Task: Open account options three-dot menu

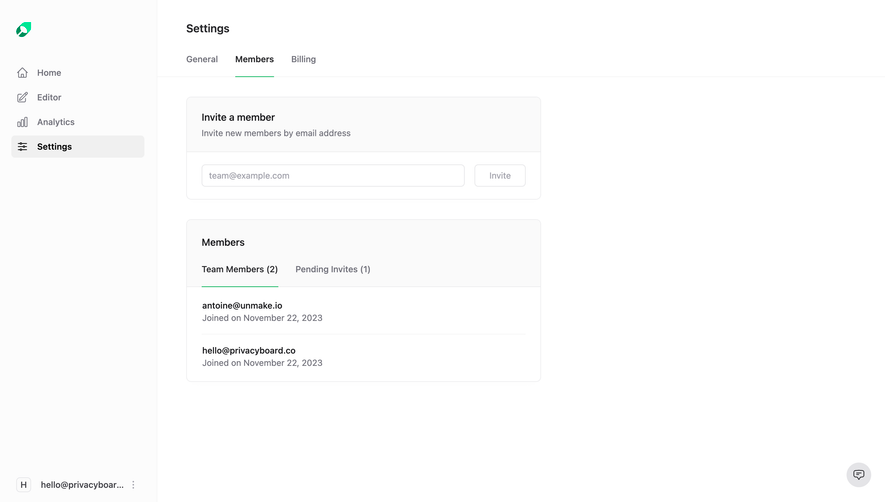Action: click(133, 484)
